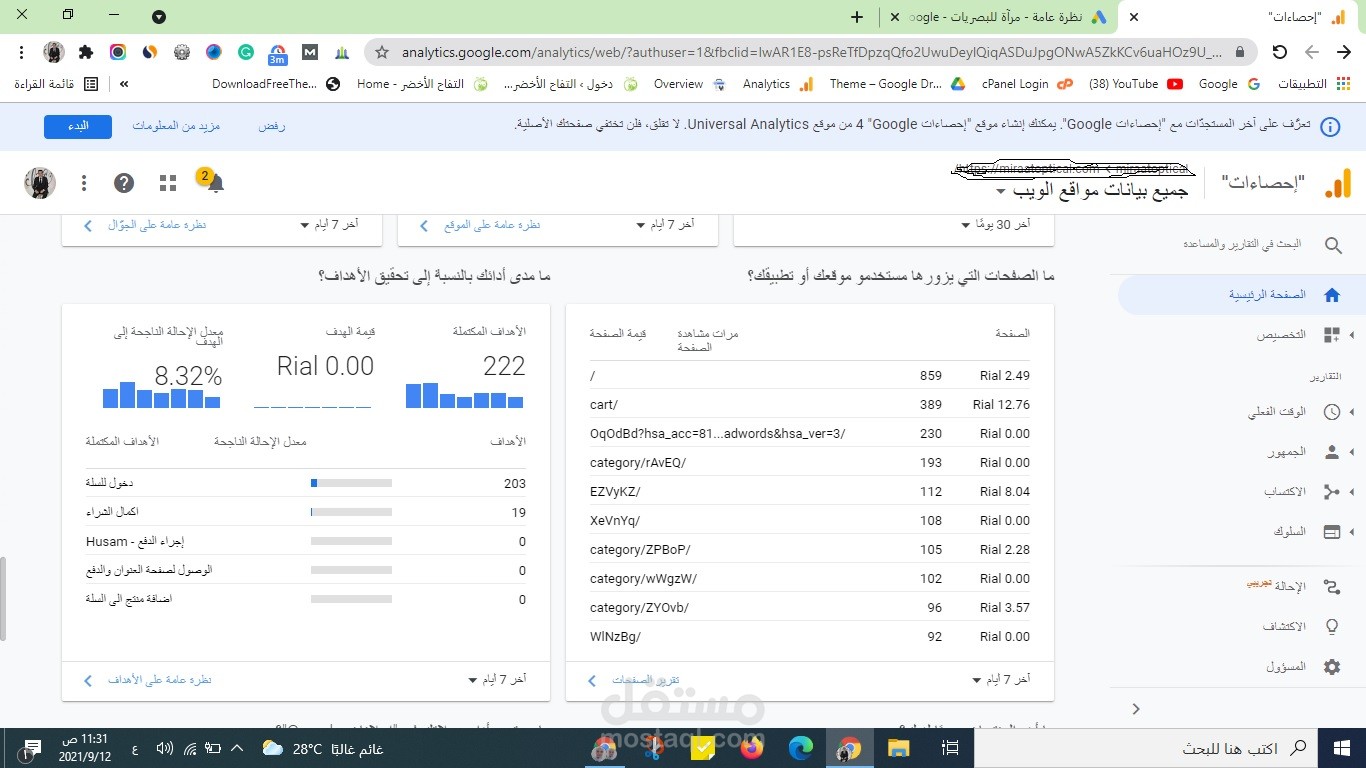This screenshot has width=1366, height=768.
Task: Open the الوقت الفعلي real-time reports clock icon
Action: [1331, 411]
